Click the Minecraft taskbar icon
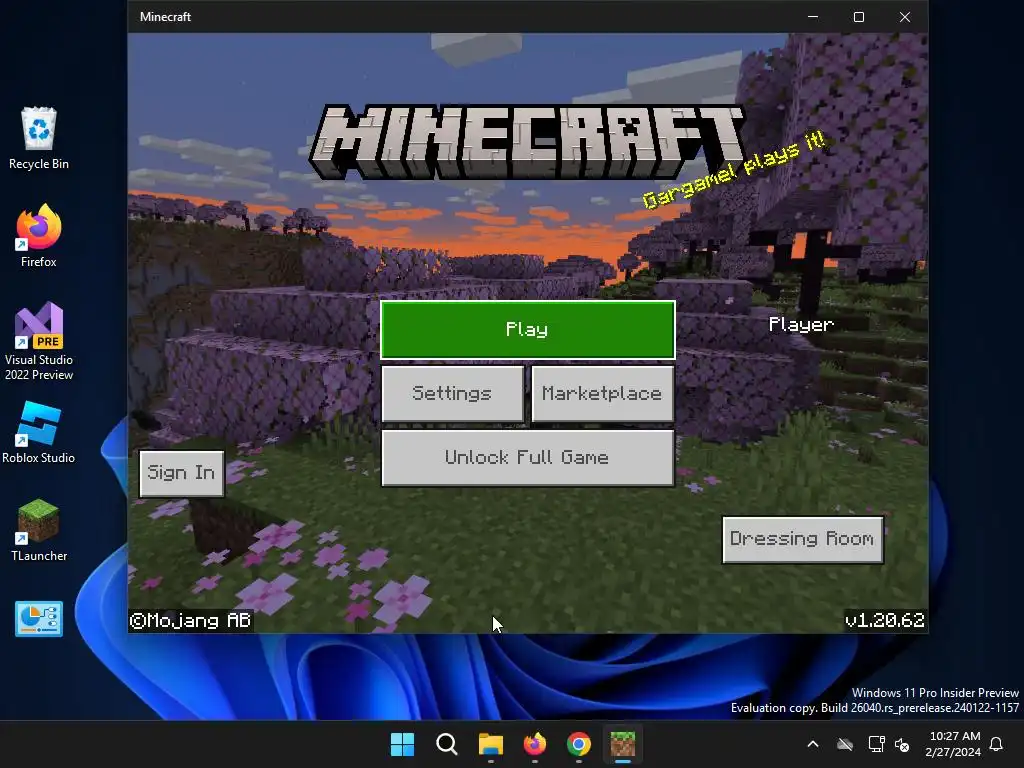 pyautogui.click(x=623, y=744)
